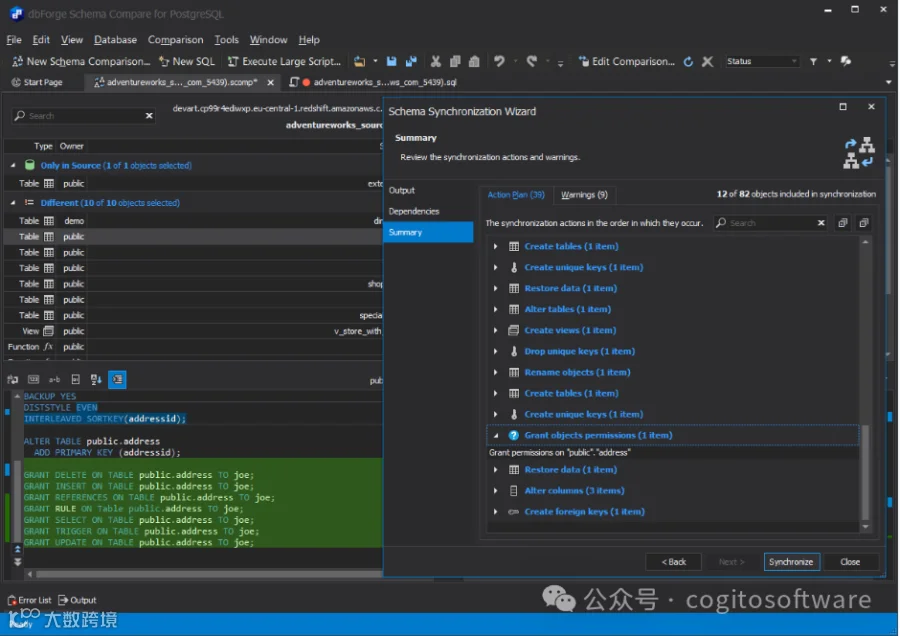Click the Close button in wizard
The height and width of the screenshot is (636, 900).
pyautogui.click(x=850, y=562)
